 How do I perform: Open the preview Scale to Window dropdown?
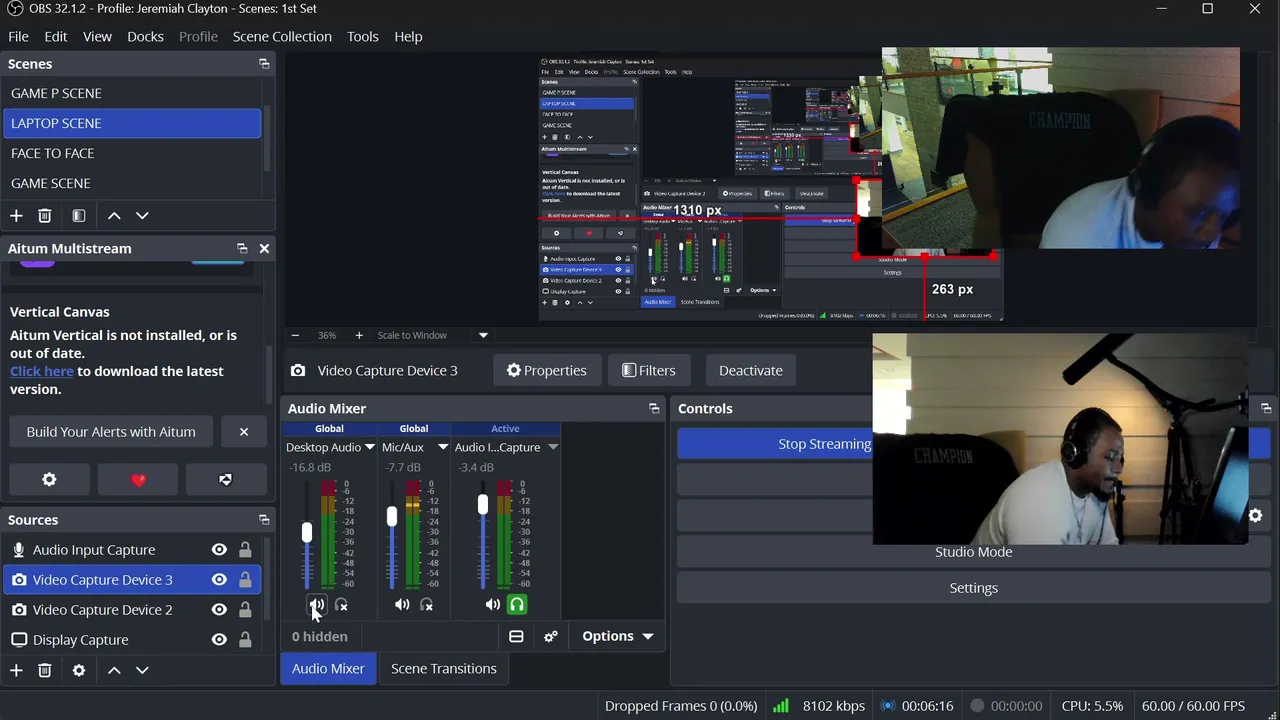[483, 335]
